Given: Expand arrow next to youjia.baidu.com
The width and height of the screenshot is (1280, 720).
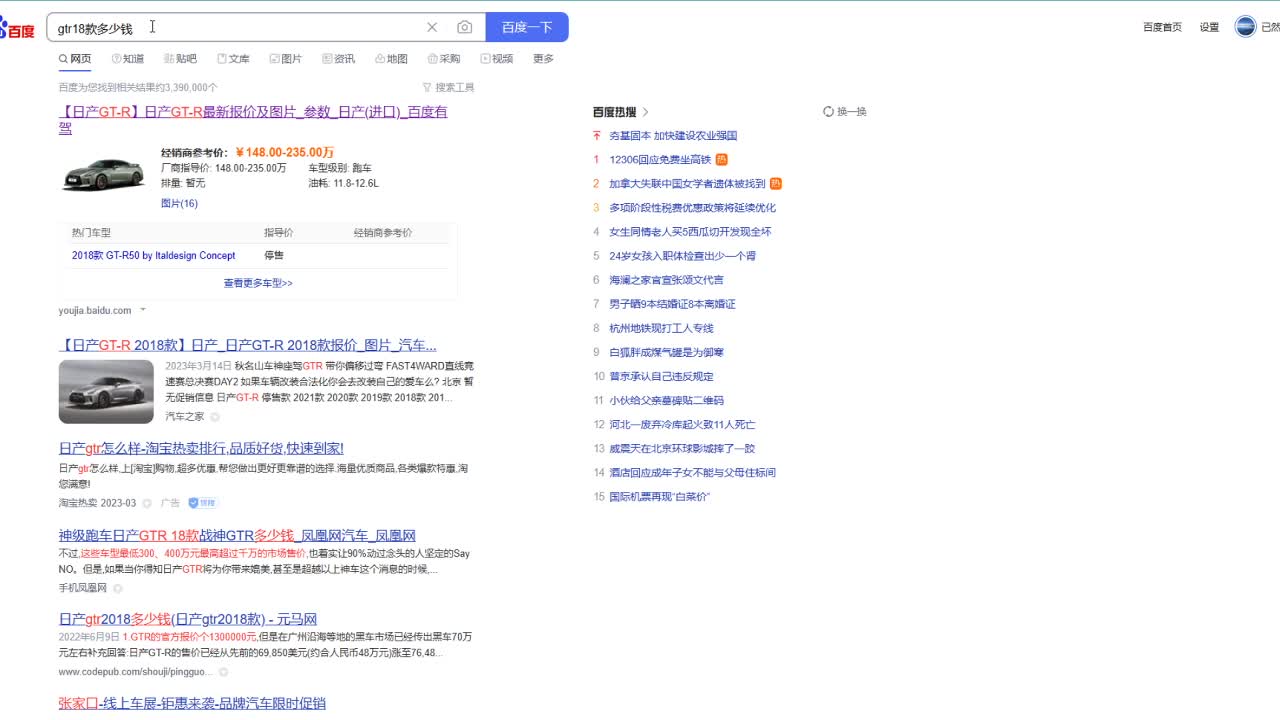Looking at the screenshot, I should click(x=143, y=310).
